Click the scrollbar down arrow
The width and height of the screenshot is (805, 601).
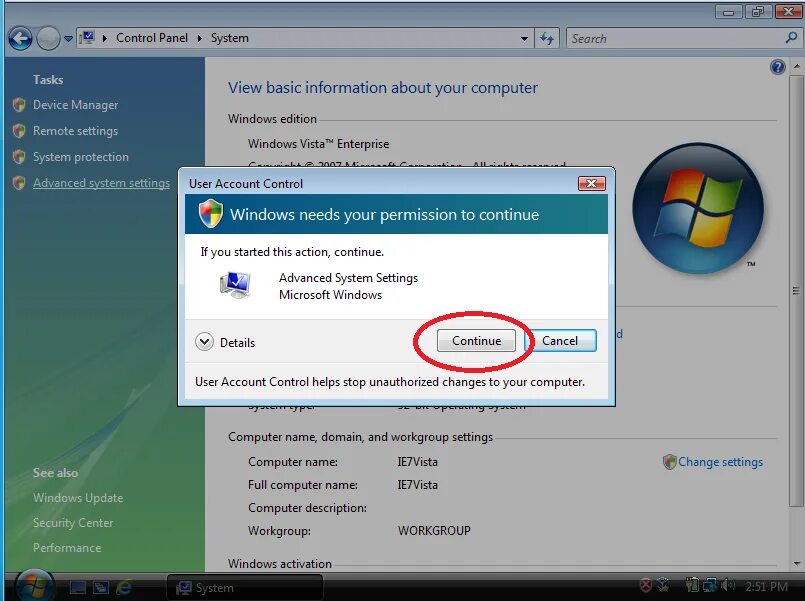[796, 564]
